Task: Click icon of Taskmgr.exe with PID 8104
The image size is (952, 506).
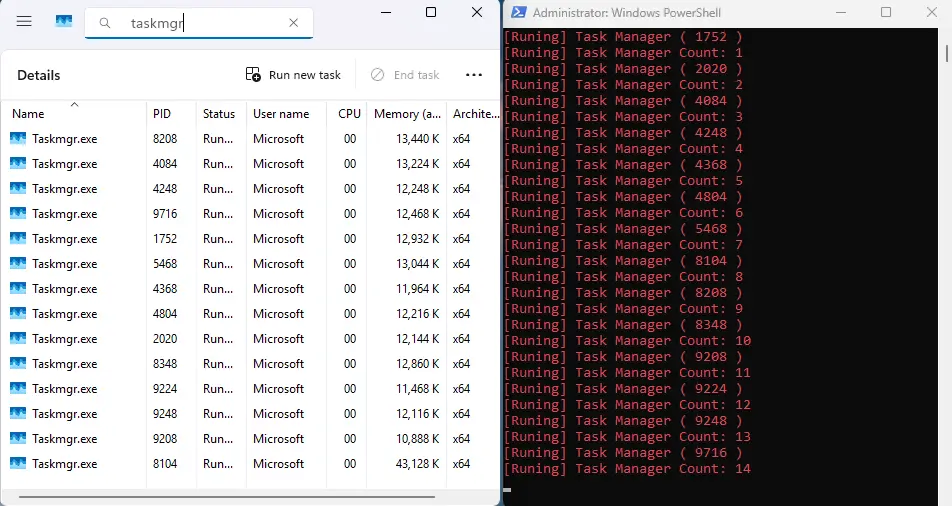Action: coord(18,463)
